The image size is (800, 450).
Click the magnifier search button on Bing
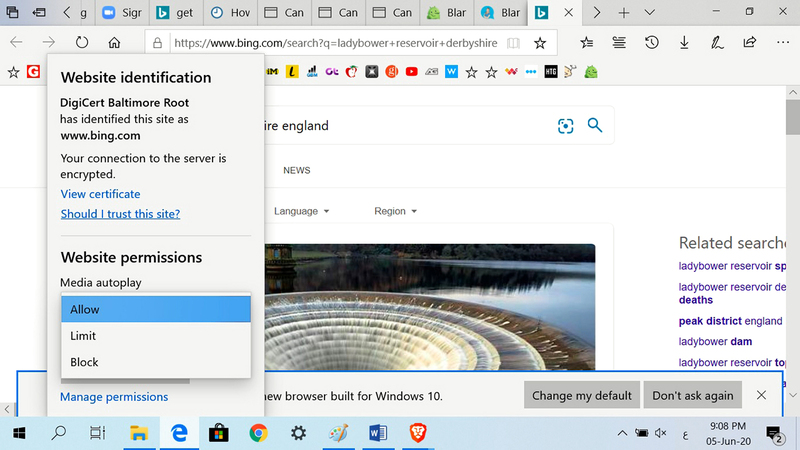595,126
